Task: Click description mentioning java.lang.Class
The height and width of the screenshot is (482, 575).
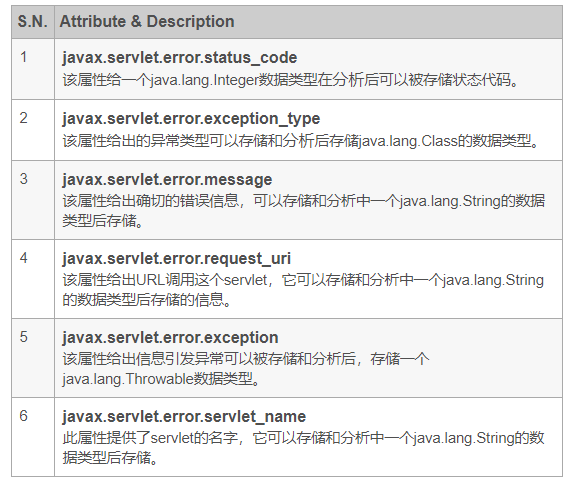Action: (x=300, y=140)
